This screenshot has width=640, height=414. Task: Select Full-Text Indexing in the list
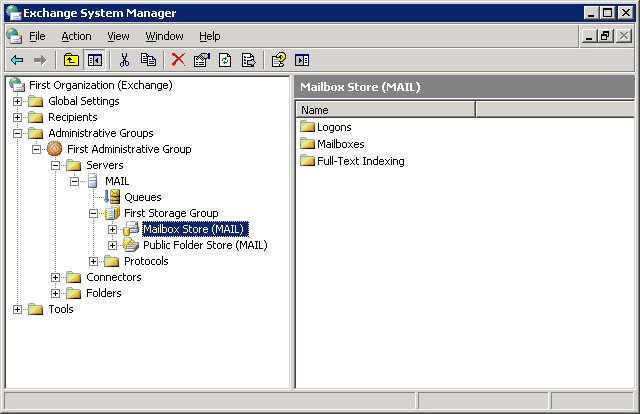coord(360,161)
